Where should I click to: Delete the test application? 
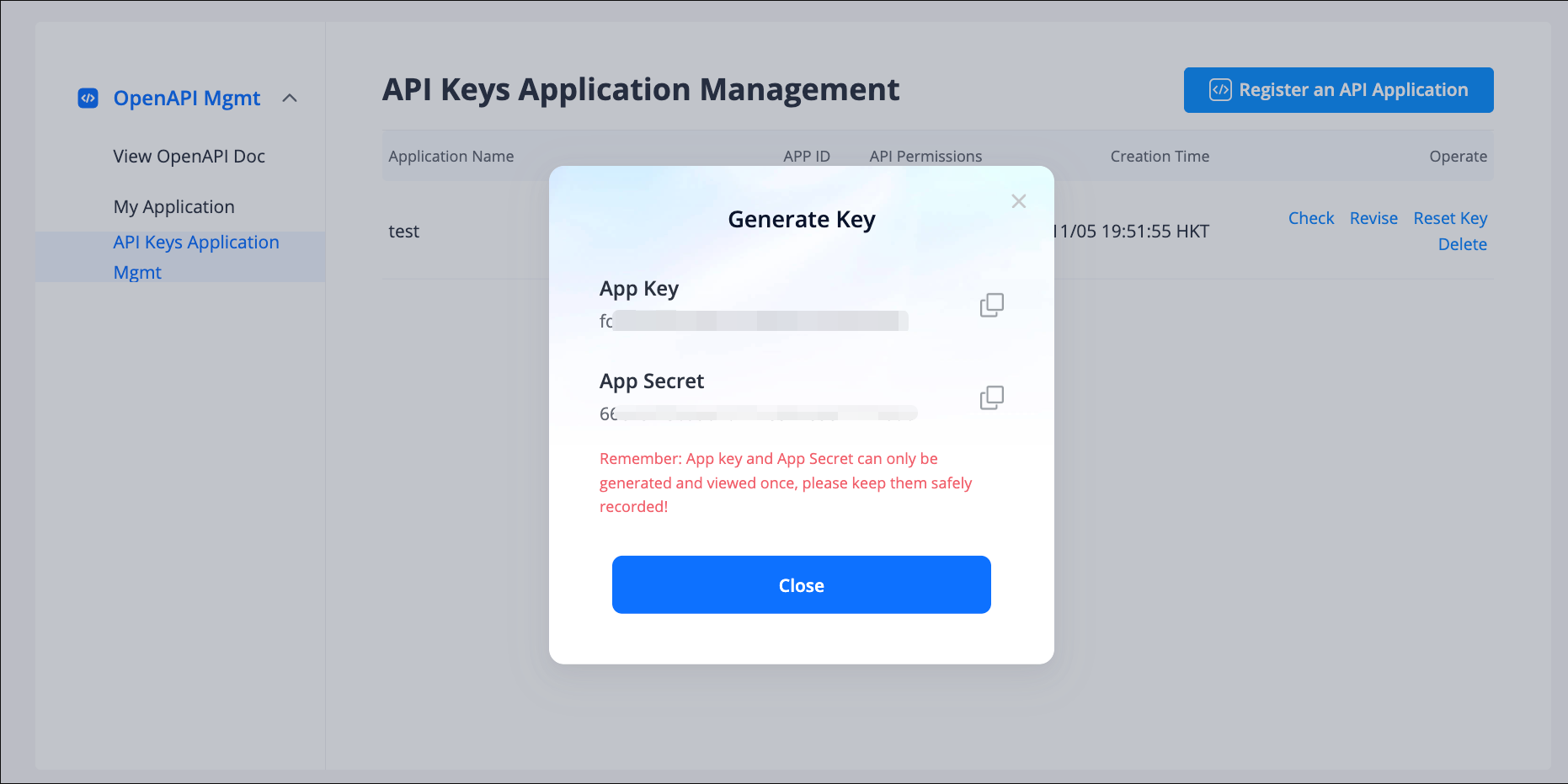pyautogui.click(x=1462, y=244)
